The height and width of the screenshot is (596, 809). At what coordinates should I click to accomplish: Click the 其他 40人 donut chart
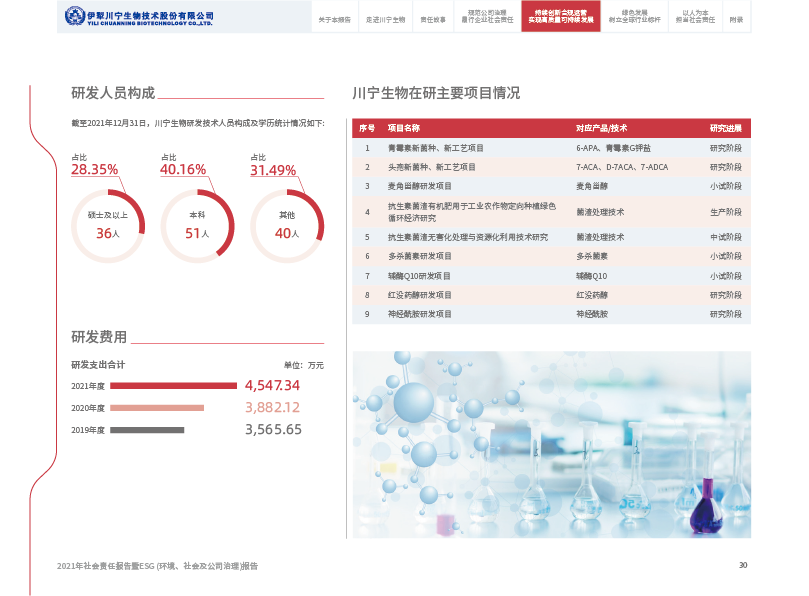point(286,226)
